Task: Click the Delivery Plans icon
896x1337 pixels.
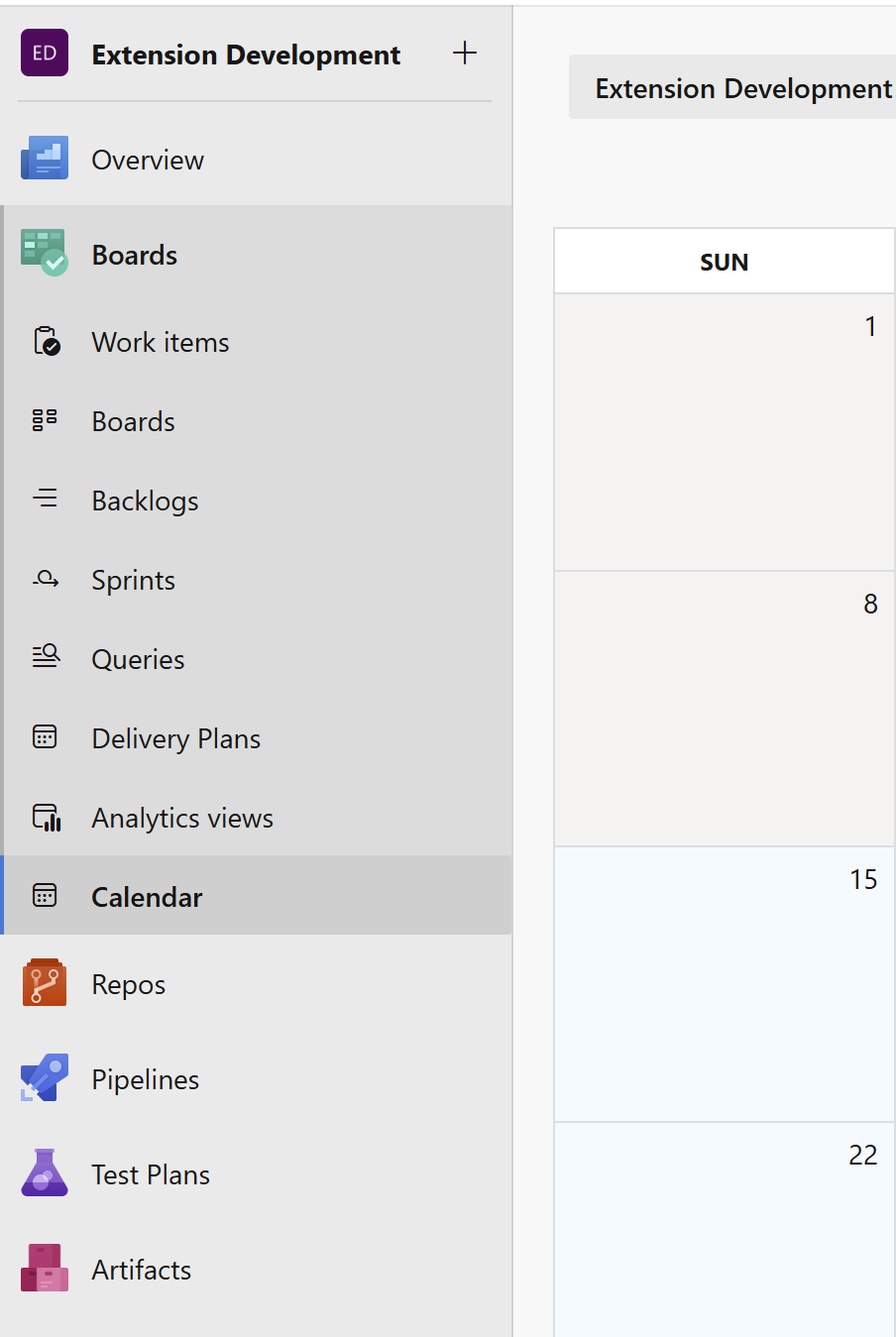Action: pyautogui.click(x=45, y=736)
